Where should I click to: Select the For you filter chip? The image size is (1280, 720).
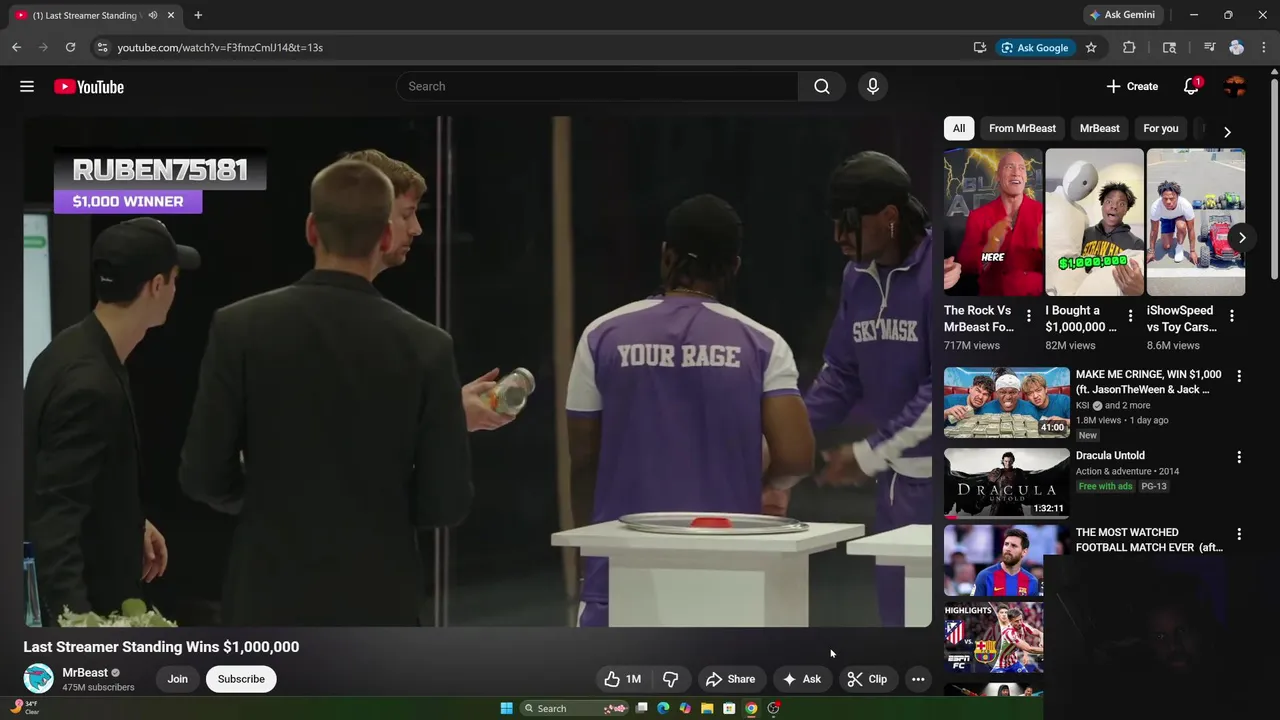(1160, 128)
